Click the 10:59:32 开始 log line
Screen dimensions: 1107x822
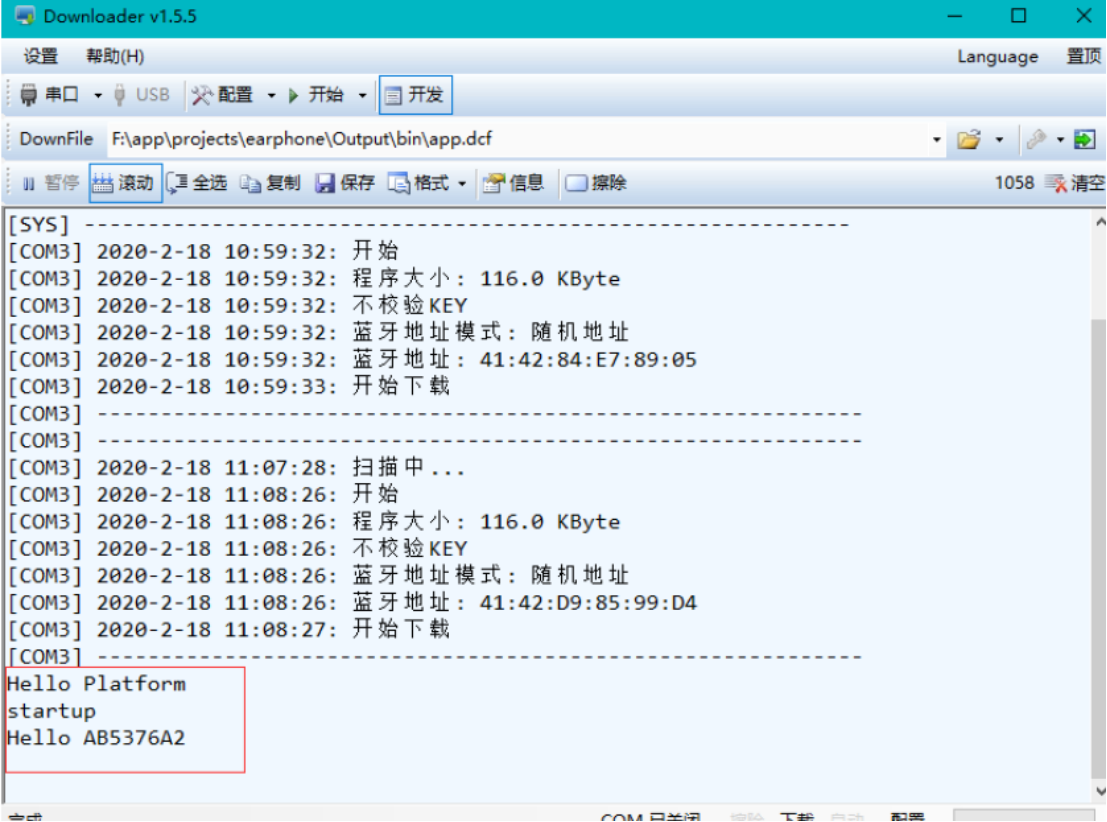(203, 252)
